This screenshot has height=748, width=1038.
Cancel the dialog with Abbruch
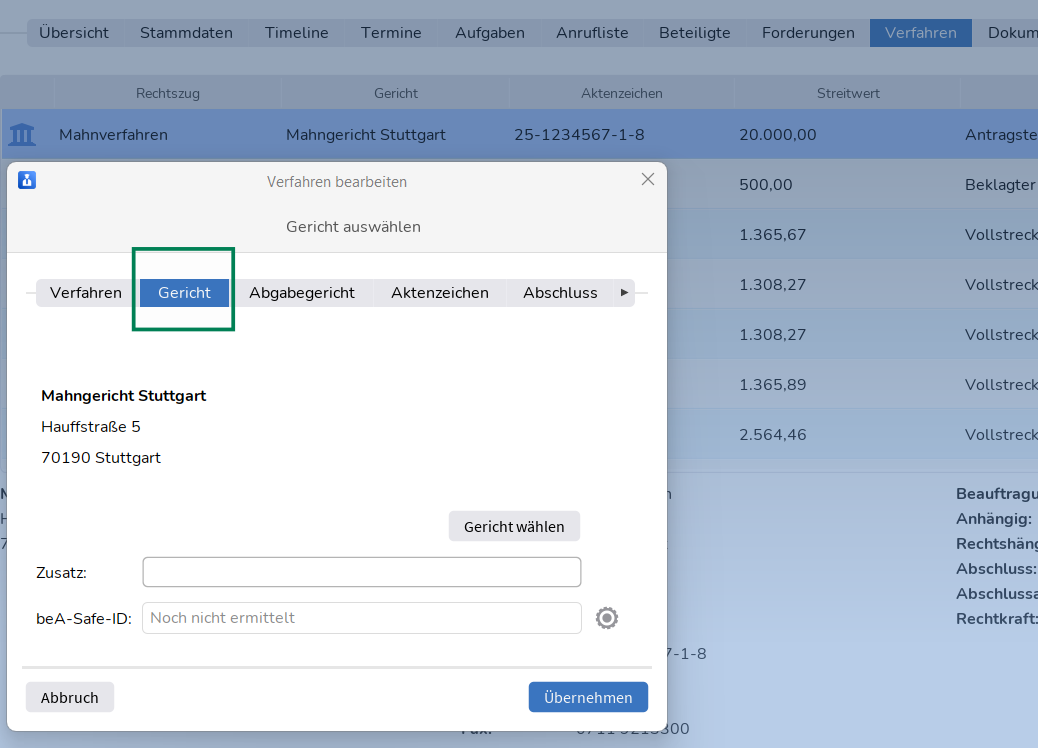pyautogui.click(x=70, y=697)
